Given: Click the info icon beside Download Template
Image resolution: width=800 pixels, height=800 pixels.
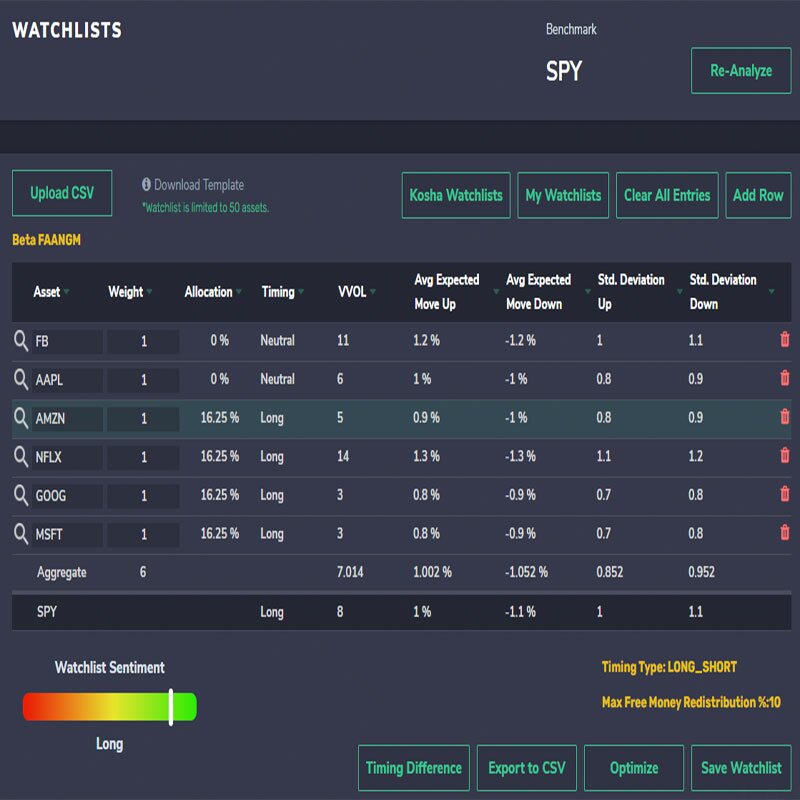Looking at the screenshot, I should coord(146,184).
